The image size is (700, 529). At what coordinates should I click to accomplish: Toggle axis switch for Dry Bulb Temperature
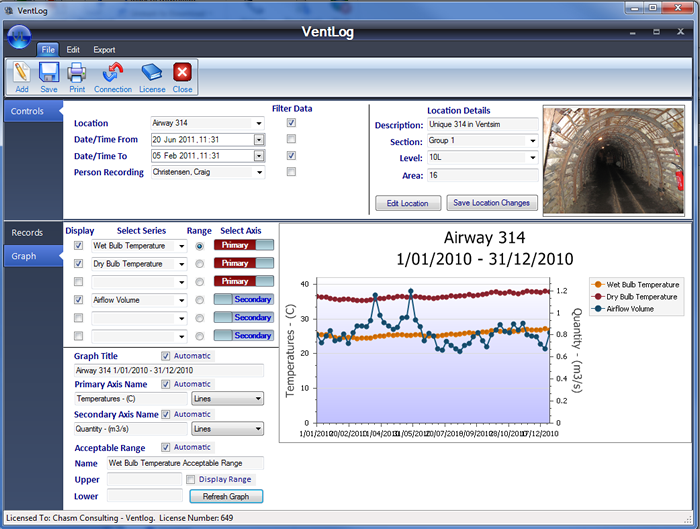click(x=243, y=263)
